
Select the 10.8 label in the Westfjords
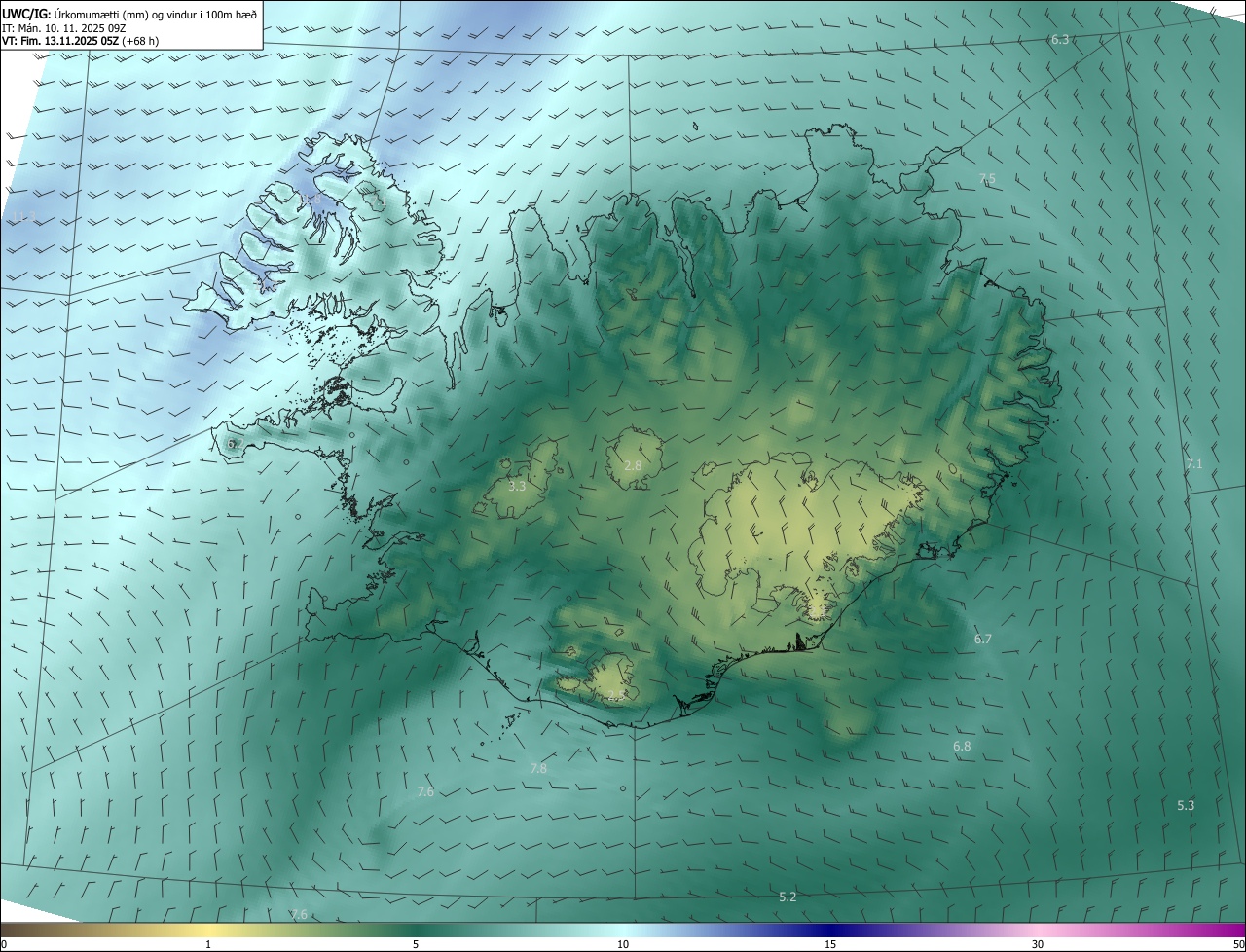click(x=308, y=200)
